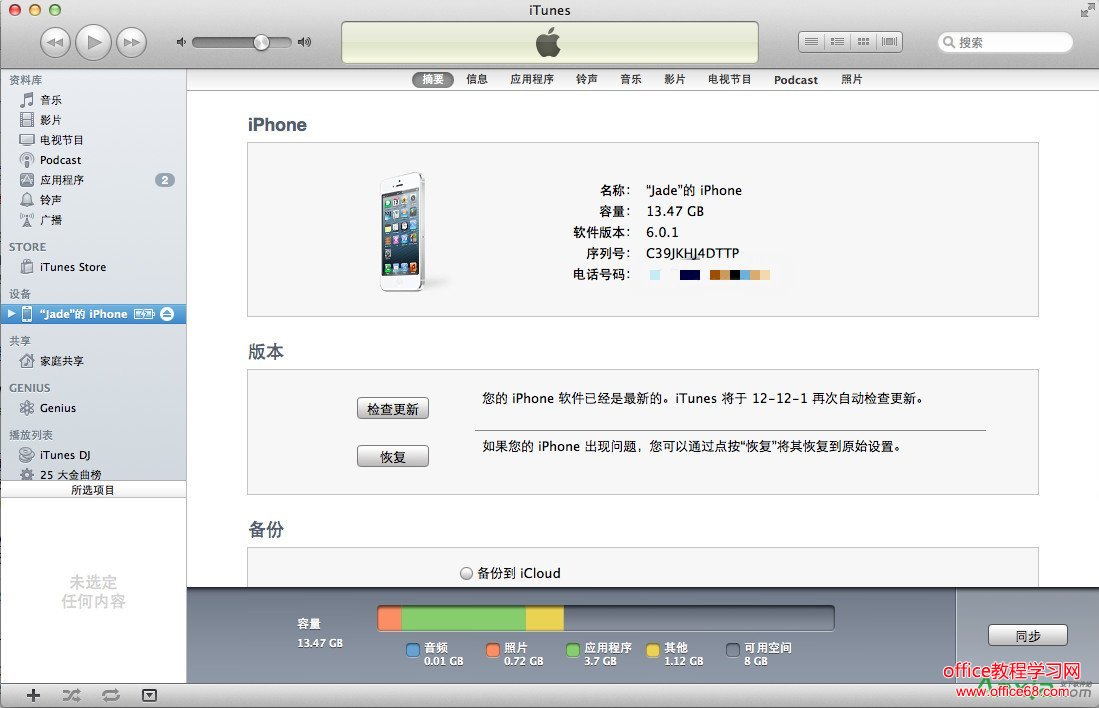Click the previous track rewind button

pyautogui.click(x=55, y=42)
